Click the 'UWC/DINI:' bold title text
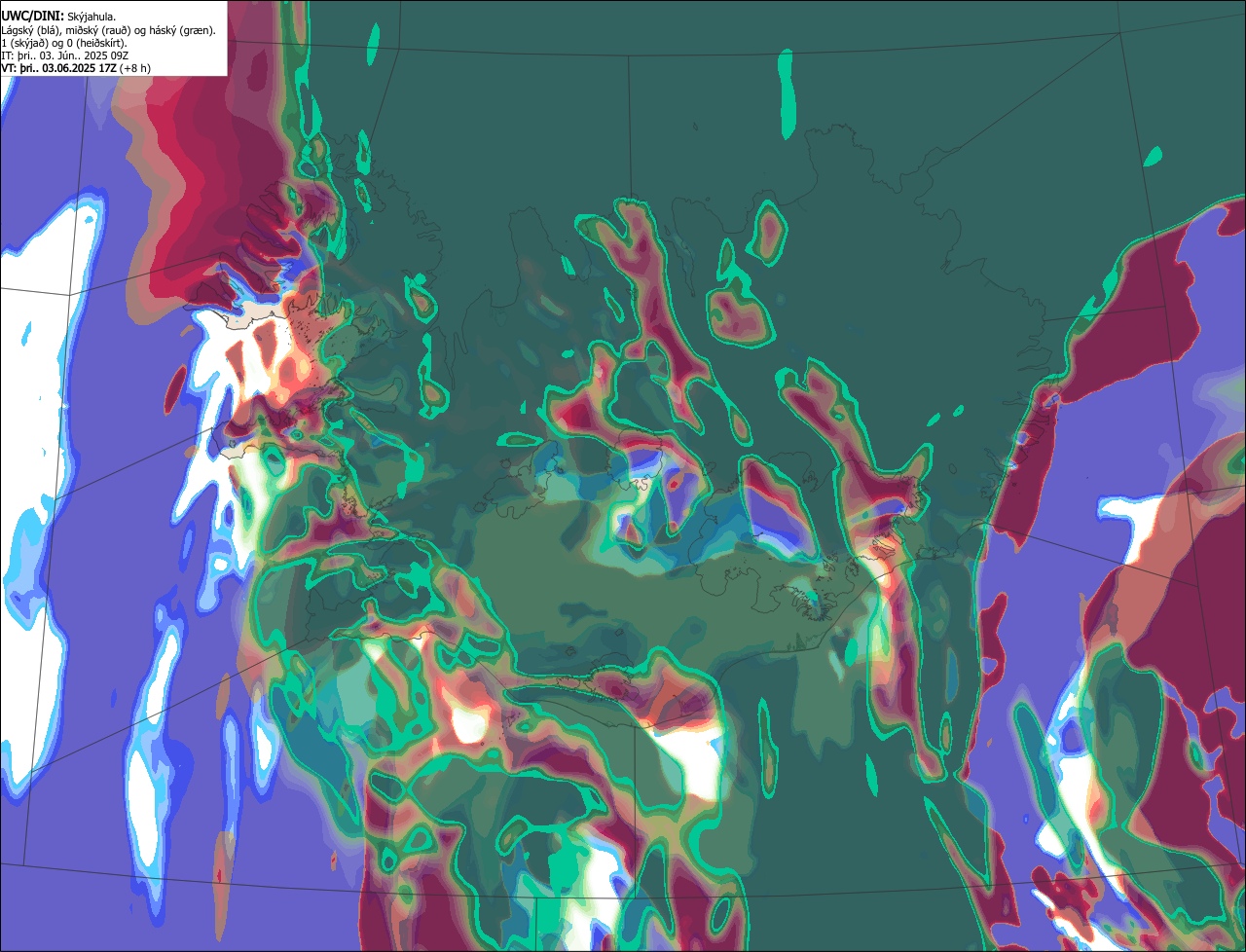The height and width of the screenshot is (952, 1246). click(33, 17)
